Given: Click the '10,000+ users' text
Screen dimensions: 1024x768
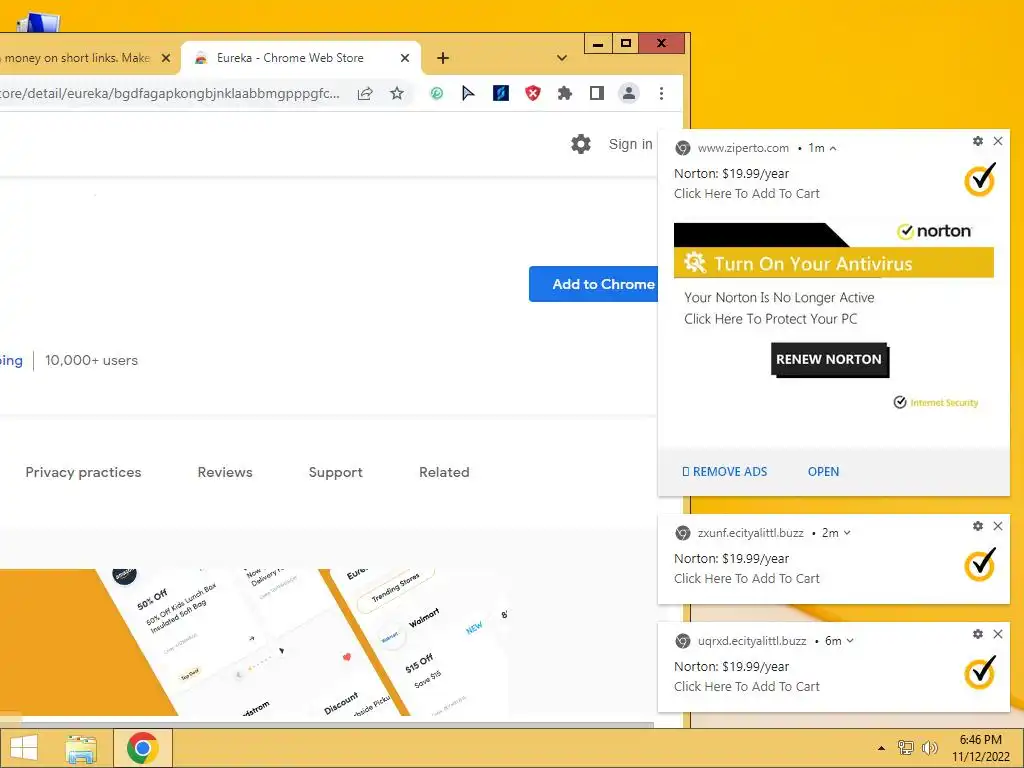Looking at the screenshot, I should coord(91,360).
